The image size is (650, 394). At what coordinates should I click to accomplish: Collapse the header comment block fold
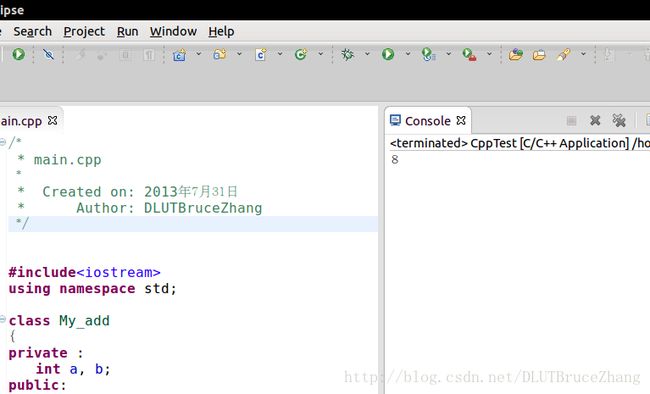click(3, 142)
